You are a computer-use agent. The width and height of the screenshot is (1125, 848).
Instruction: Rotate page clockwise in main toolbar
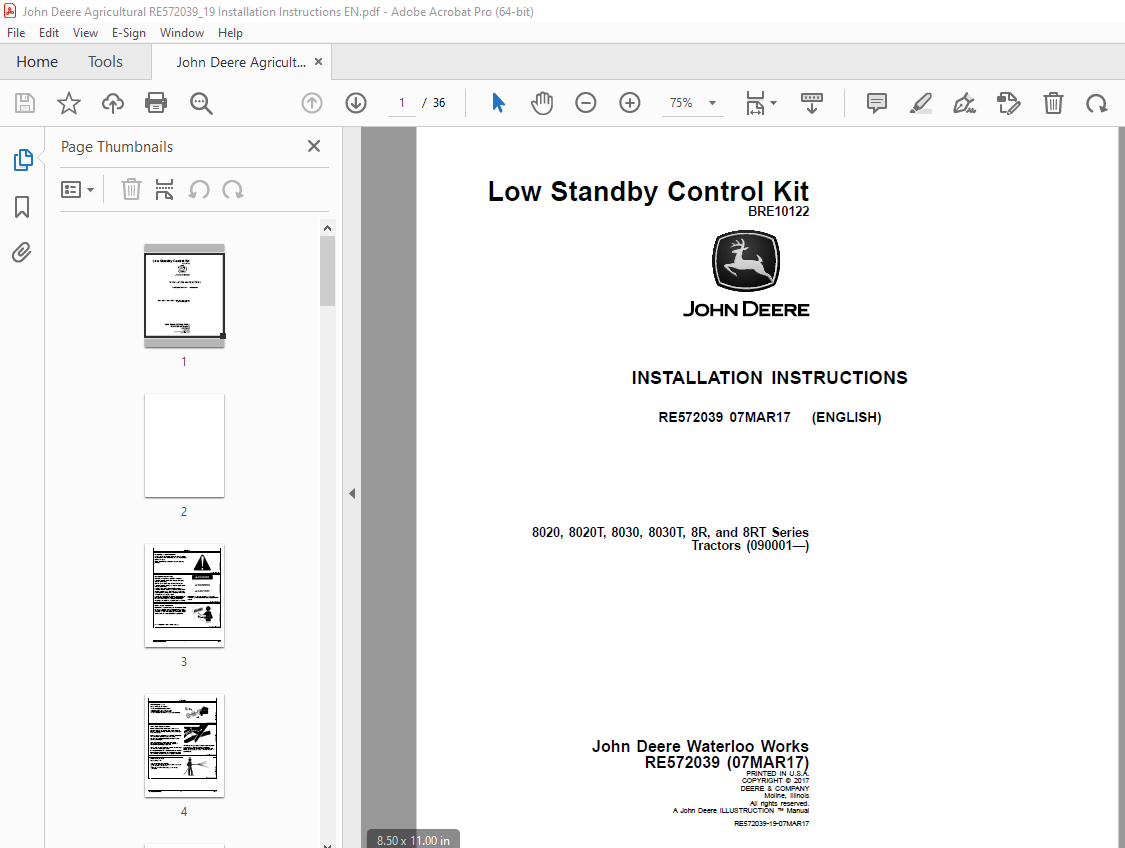point(1096,103)
